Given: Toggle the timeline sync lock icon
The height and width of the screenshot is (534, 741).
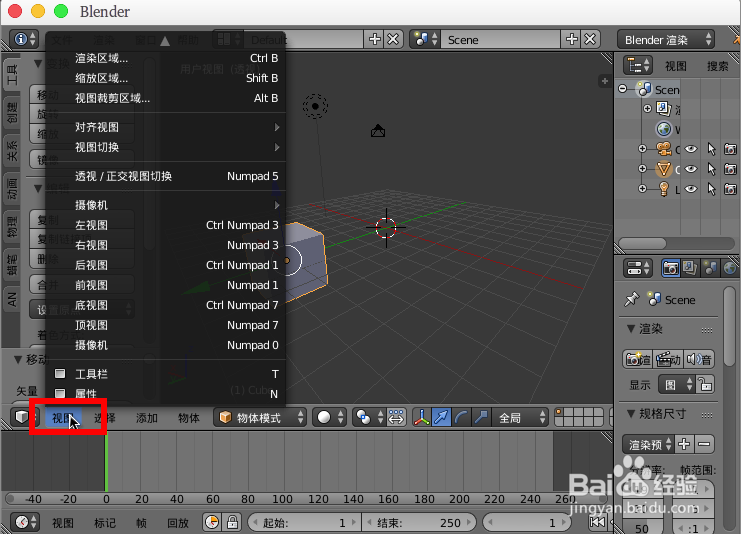Looking at the screenshot, I should 232,522.
